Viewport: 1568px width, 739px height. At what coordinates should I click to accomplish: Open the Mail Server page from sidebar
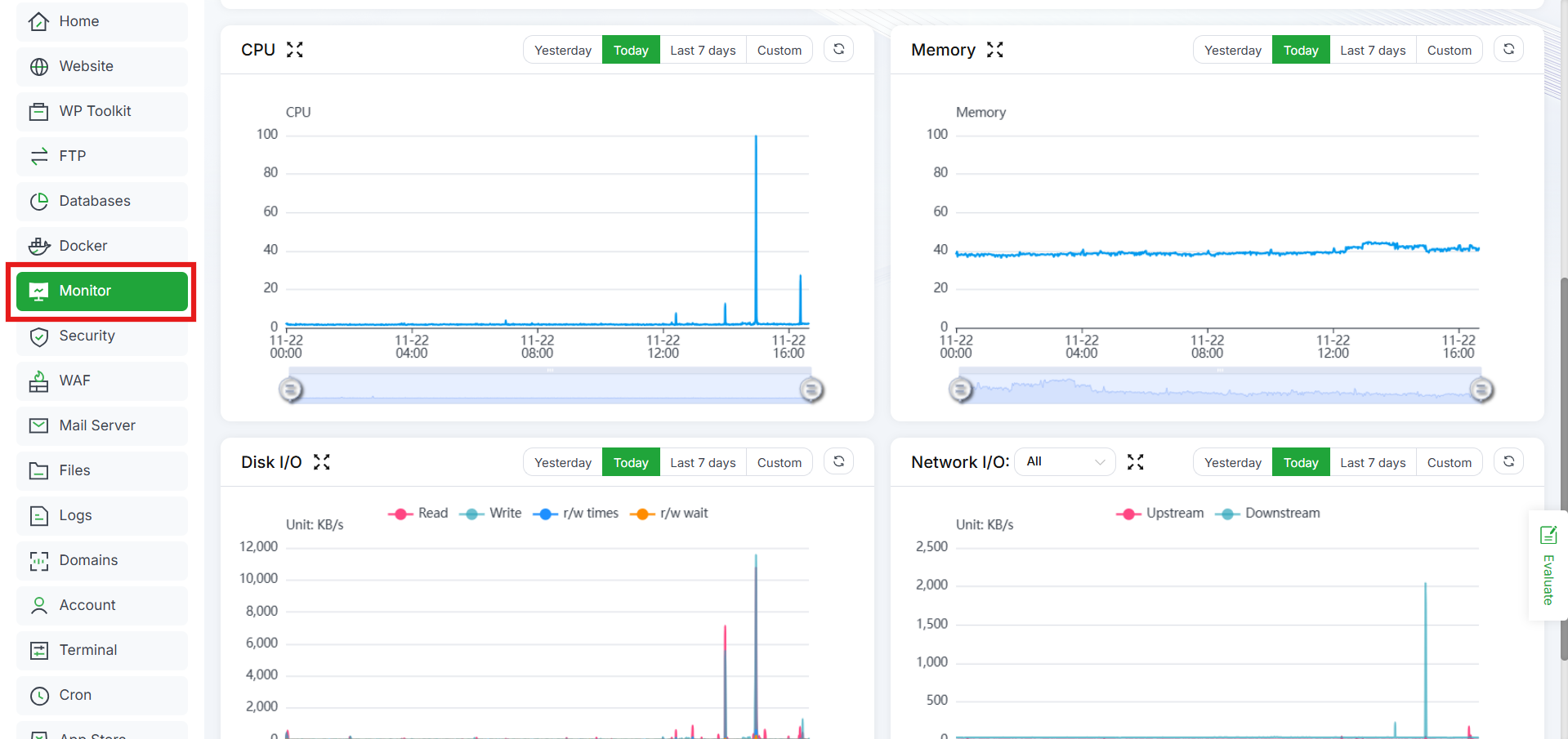tap(102, 425)
